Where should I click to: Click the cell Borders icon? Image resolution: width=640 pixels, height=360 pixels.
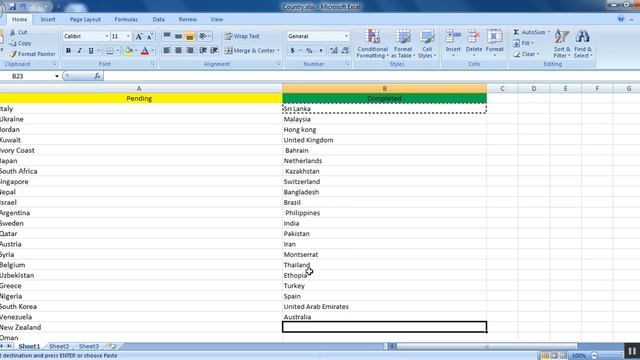[110, 51]
